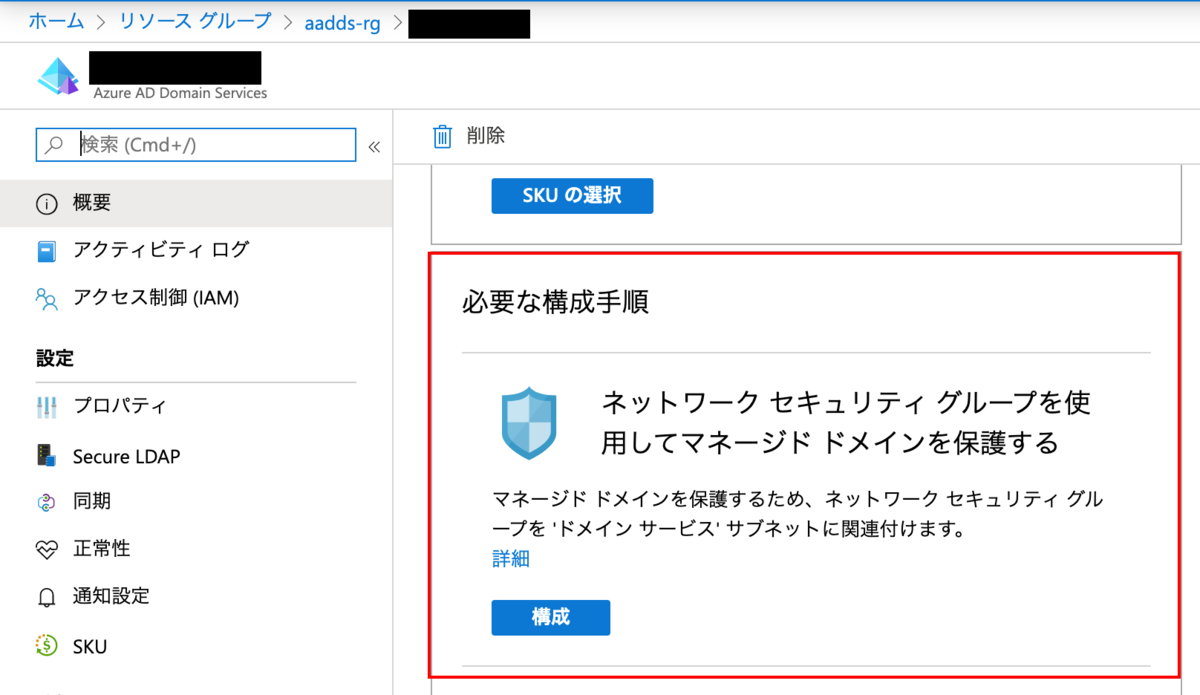Click the blue shield security icon
The width and height of the screenshot is (1200, 695).
[x=528, y=424]
